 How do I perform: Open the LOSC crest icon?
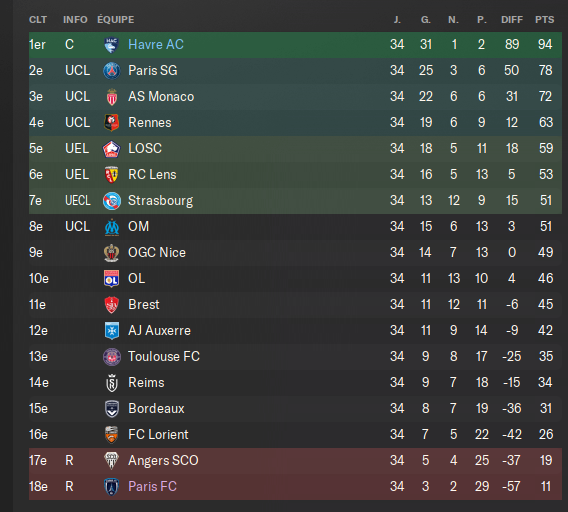coord(112,149)
